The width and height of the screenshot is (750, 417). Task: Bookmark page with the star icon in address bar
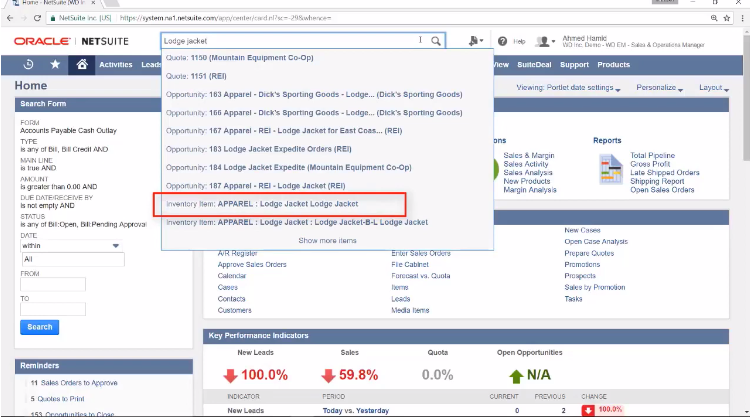pos(727,18)
